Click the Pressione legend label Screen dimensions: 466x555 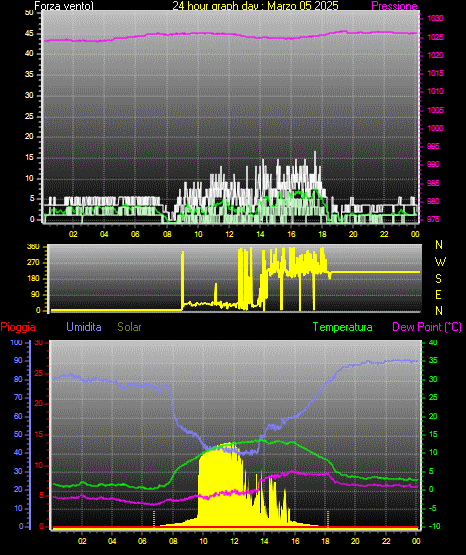[x=394, y=6]
